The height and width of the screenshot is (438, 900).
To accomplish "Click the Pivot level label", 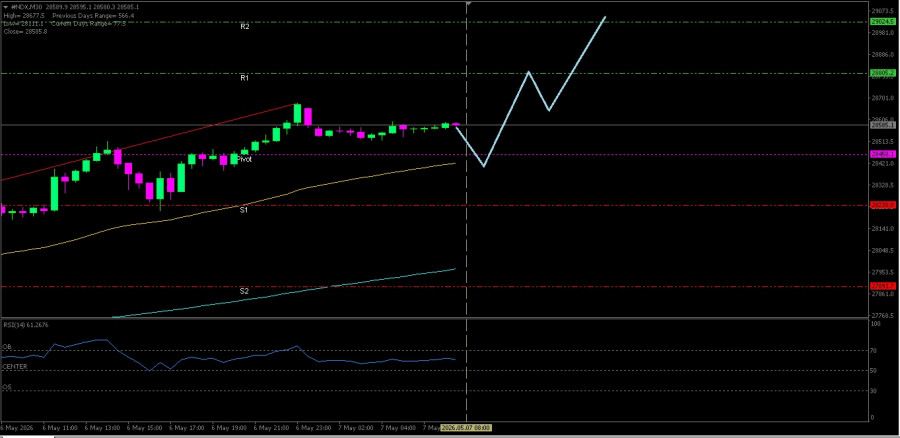I will [x=245, y=159].
